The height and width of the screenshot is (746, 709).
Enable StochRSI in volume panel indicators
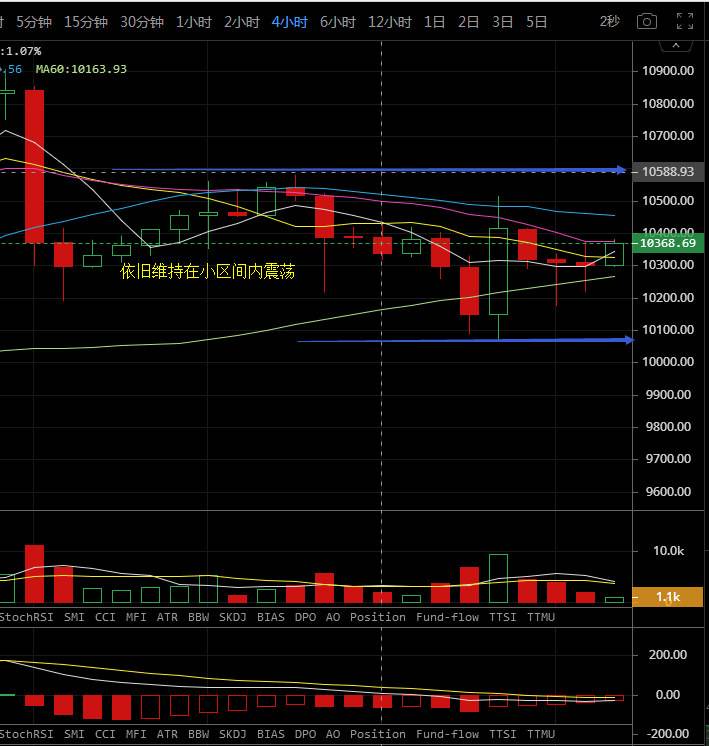point(27,617)
